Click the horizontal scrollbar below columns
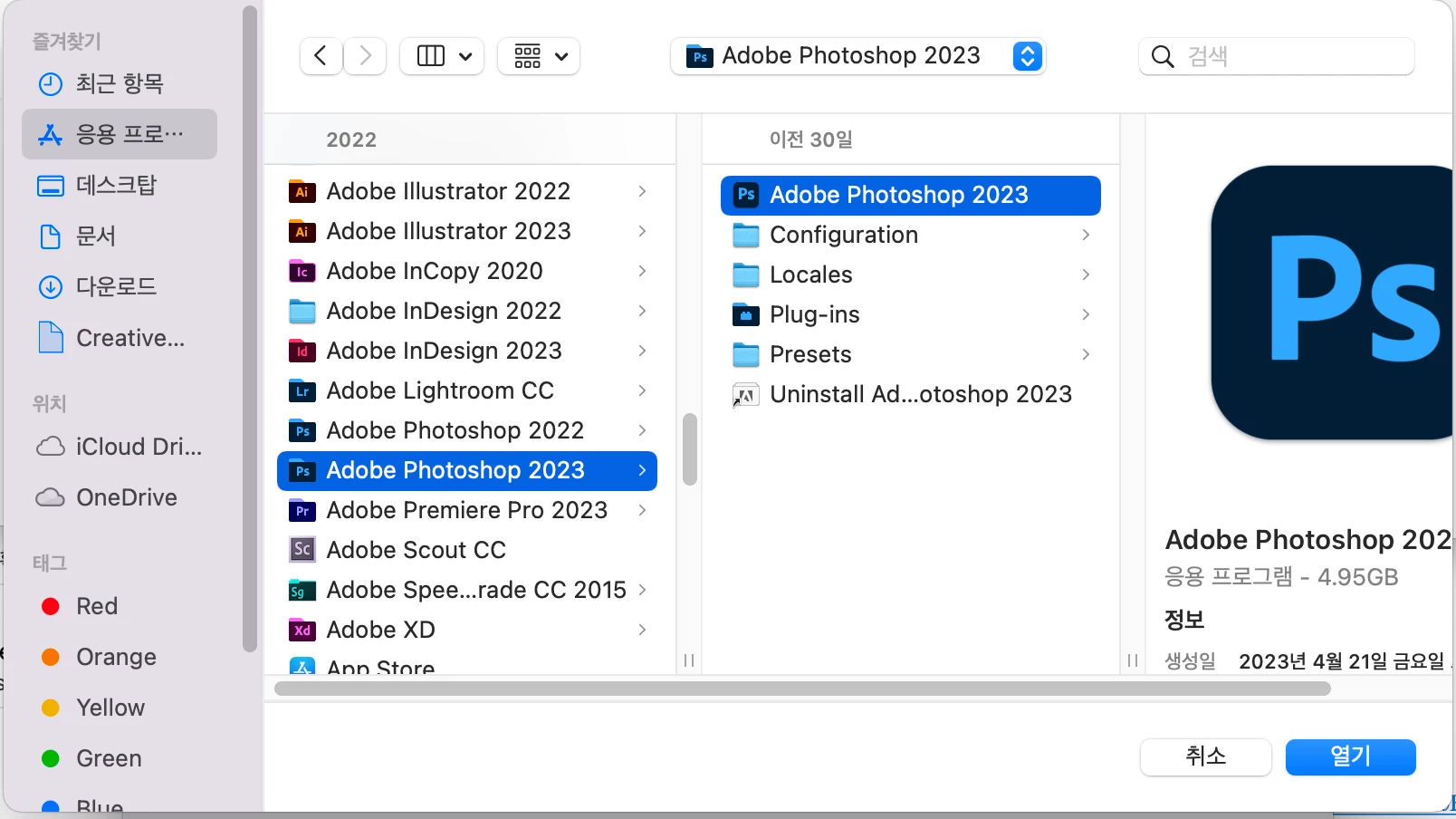The width and height of the screenshot is (1456, 819). (x=802, y=689)
